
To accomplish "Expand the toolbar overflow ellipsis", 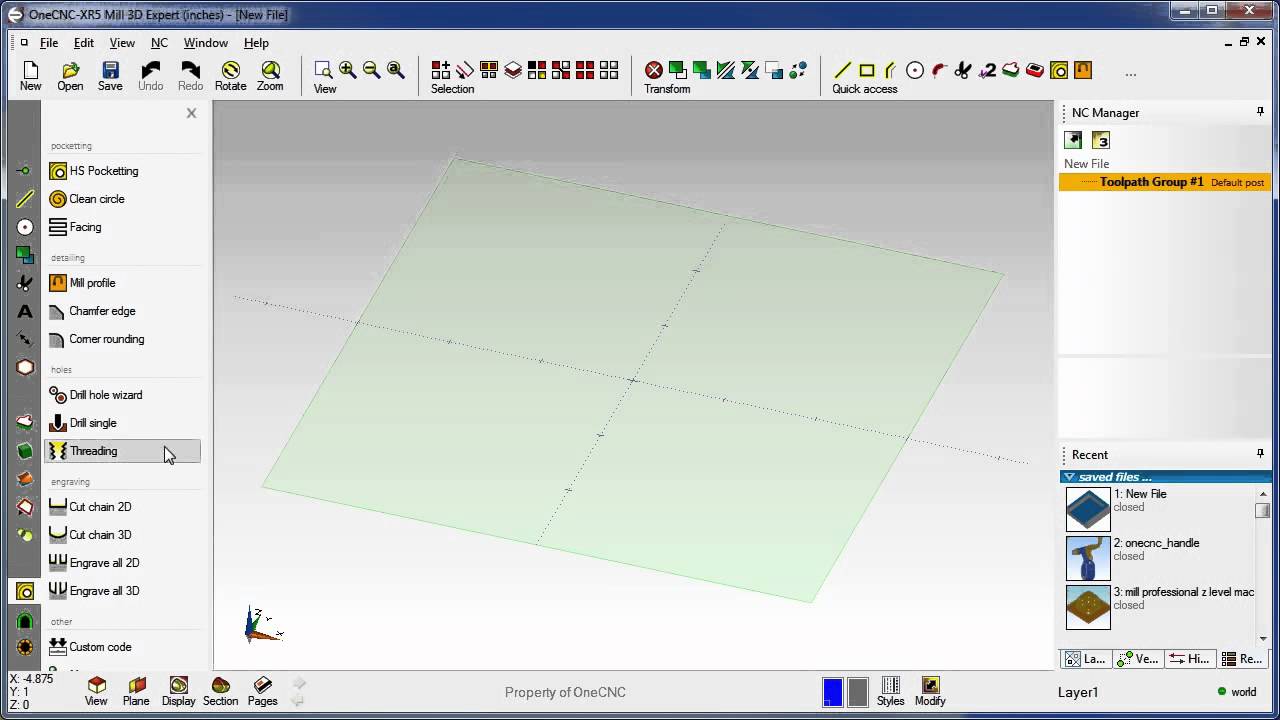I will pos(1131,74).
